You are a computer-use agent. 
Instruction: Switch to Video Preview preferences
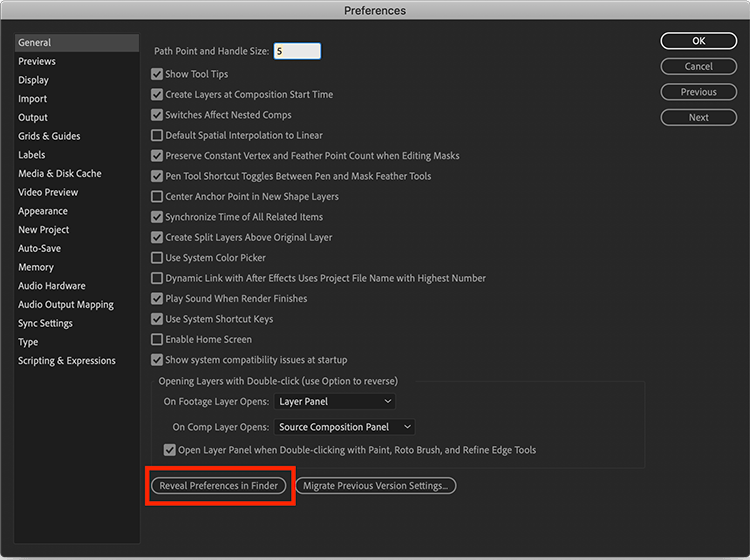pos(48,192)
